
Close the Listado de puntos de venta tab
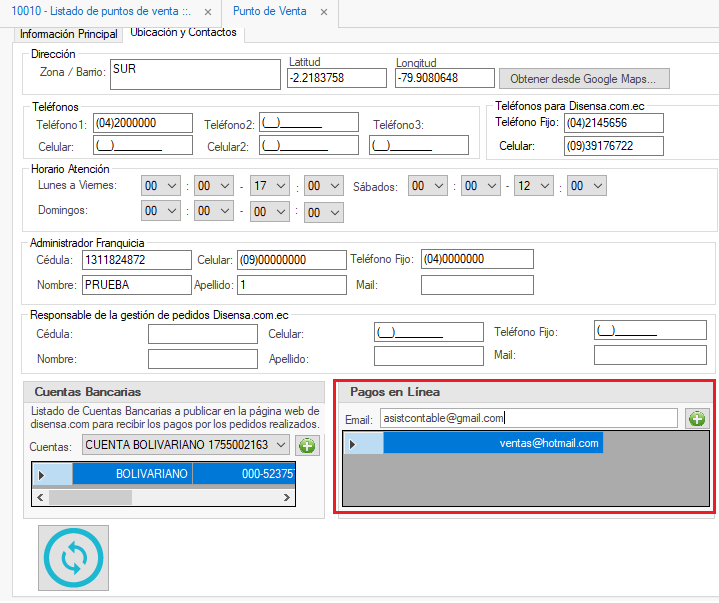(x=207, y=12)
